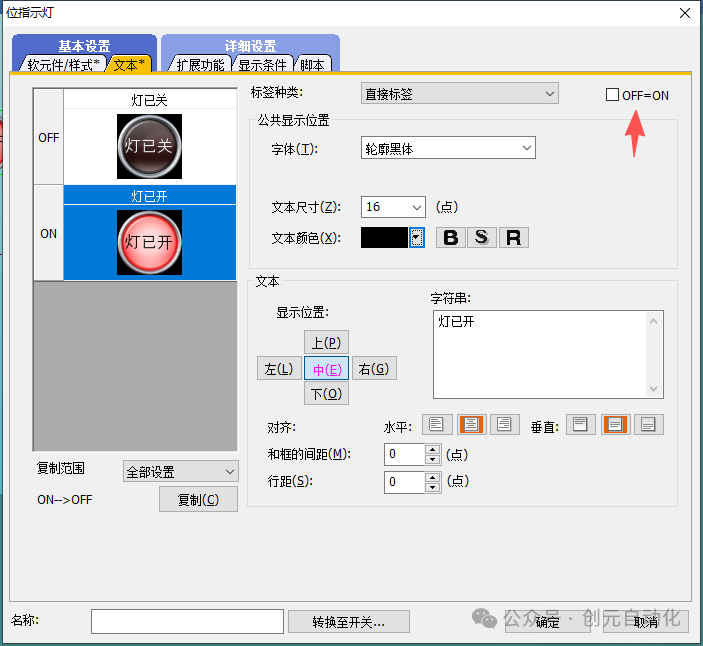703x646 pixels.
Task: Set horizontal alignment to center
Action: click(471, 424)
